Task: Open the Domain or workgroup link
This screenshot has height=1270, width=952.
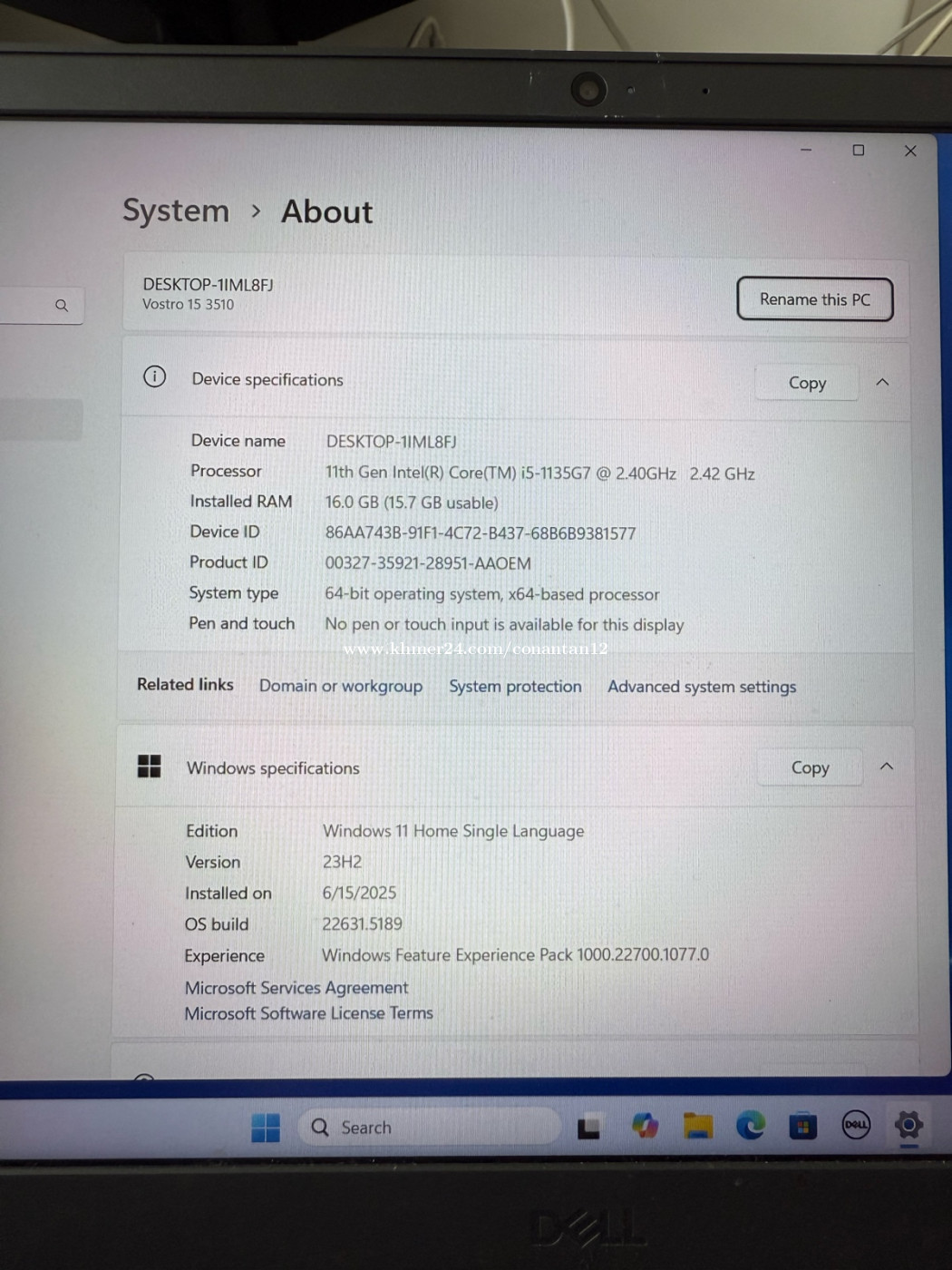Action: [x=341, y=686]
